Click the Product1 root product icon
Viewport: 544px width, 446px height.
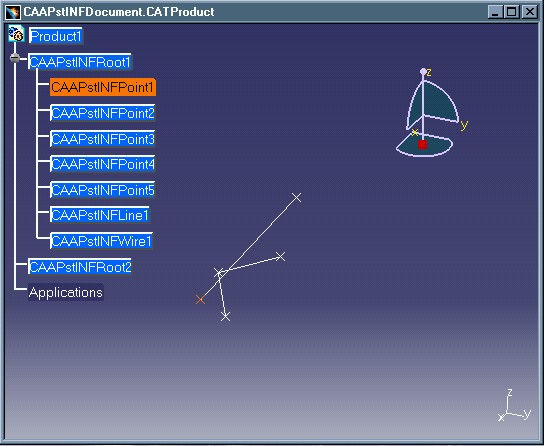pos(16,34)
